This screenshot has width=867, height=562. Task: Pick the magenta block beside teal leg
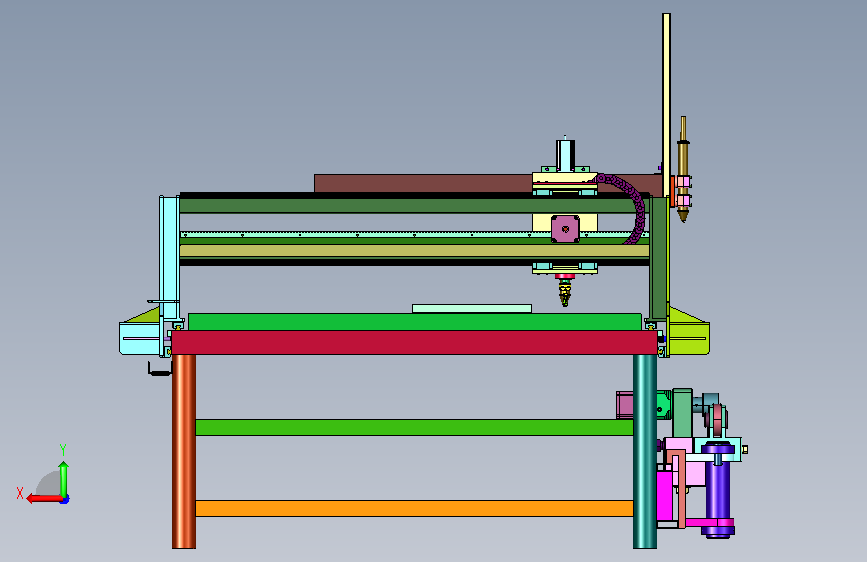tap(665, 495)
